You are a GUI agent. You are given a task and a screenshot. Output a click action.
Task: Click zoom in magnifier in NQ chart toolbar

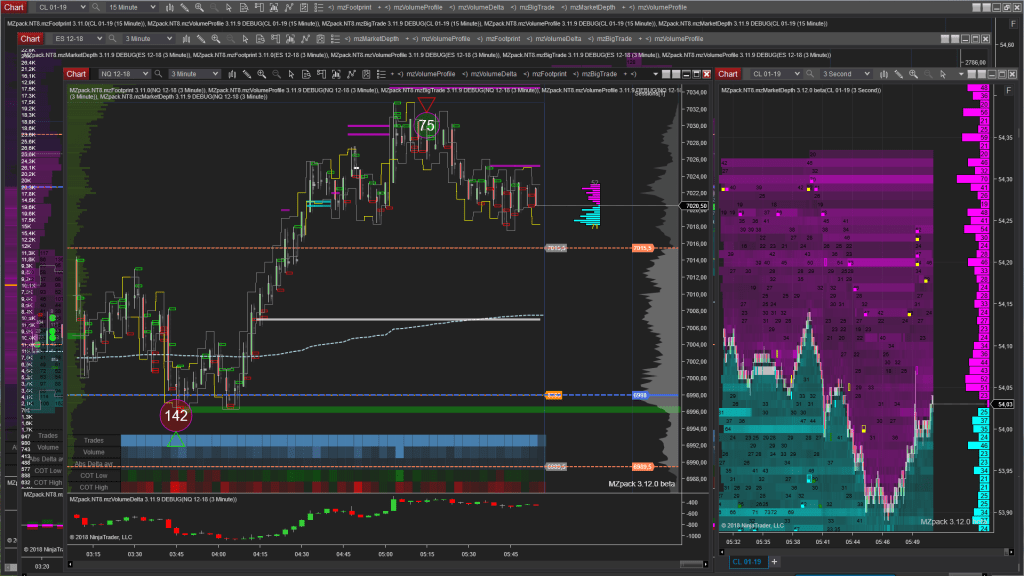pyautogui.click(x=261, y=74)
